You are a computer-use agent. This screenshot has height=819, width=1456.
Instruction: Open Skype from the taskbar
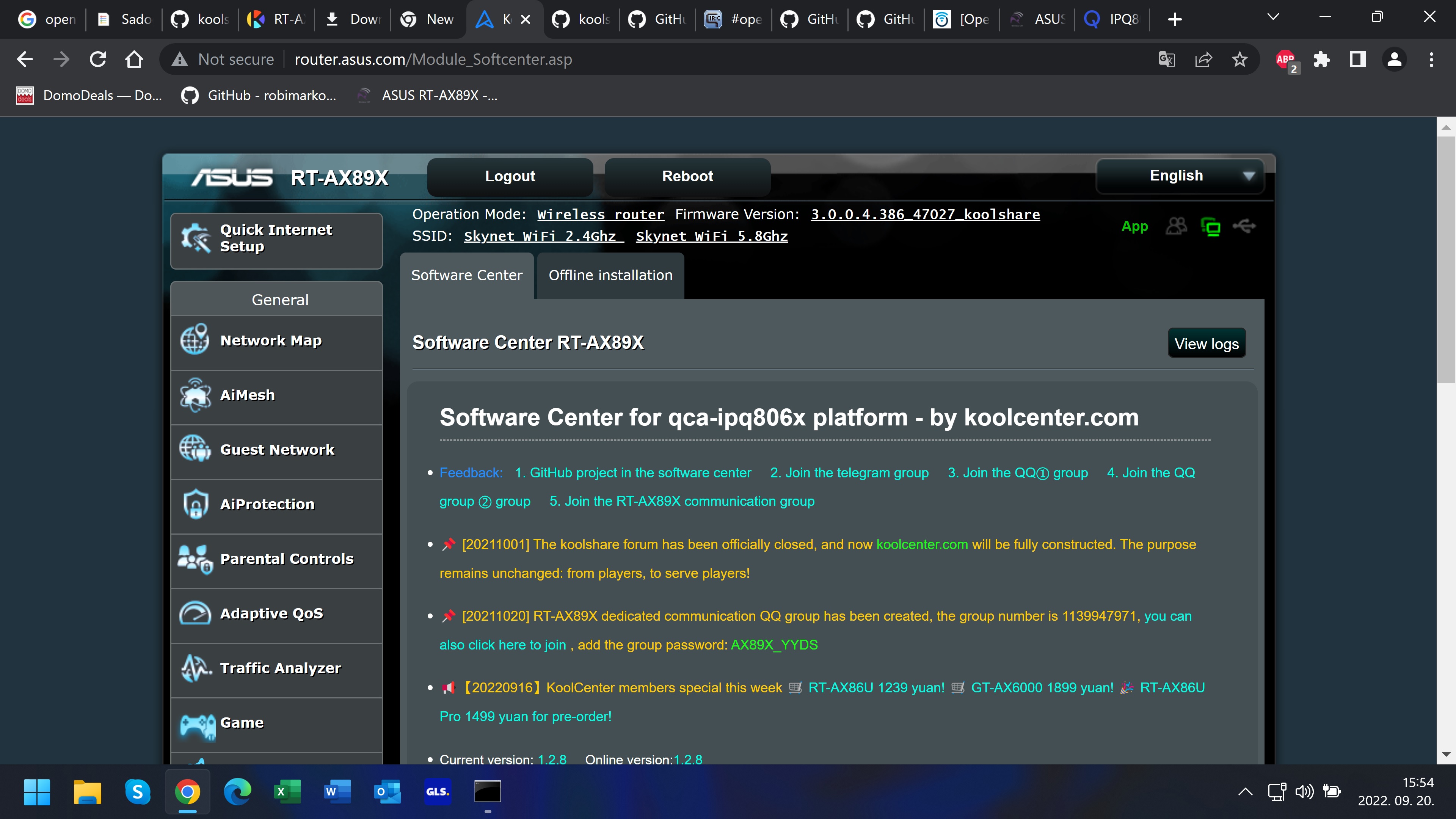tap(137, 791)
